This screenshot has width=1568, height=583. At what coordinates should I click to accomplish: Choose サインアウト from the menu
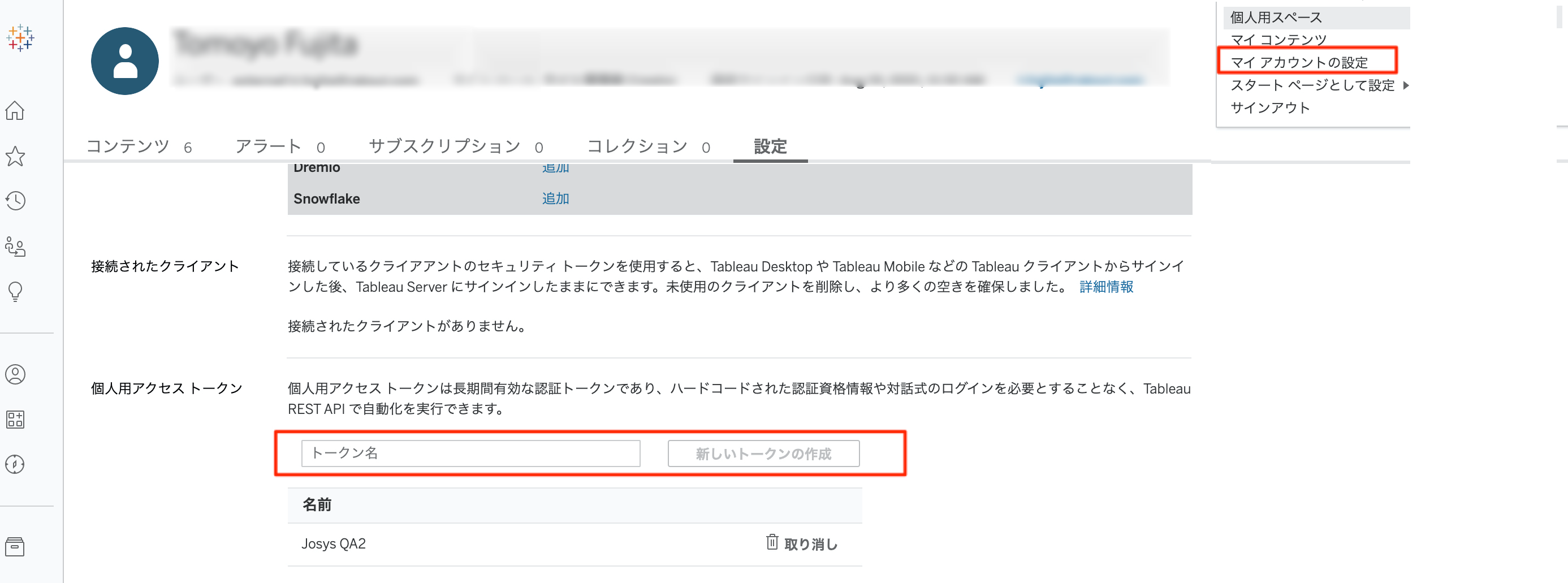click(1270, 107)
